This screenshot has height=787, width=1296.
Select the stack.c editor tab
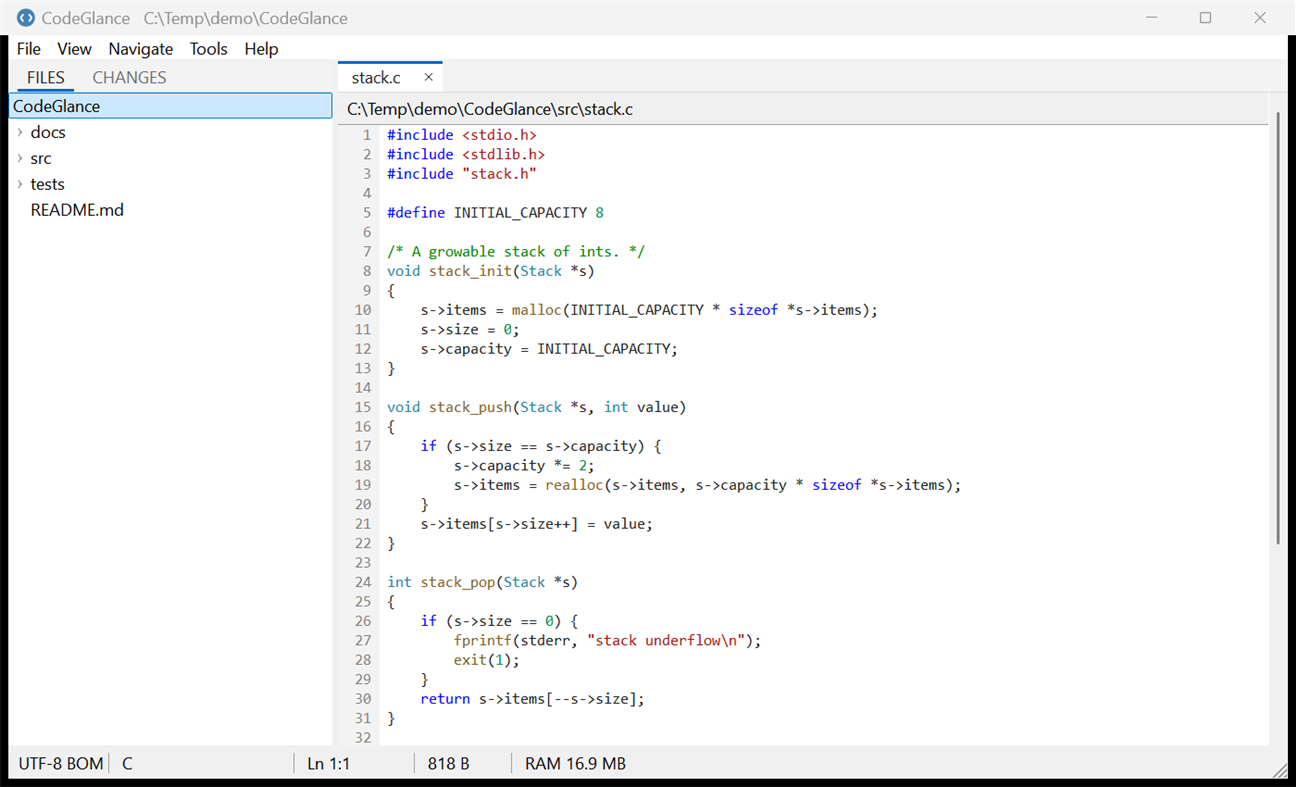click(390, 77)
